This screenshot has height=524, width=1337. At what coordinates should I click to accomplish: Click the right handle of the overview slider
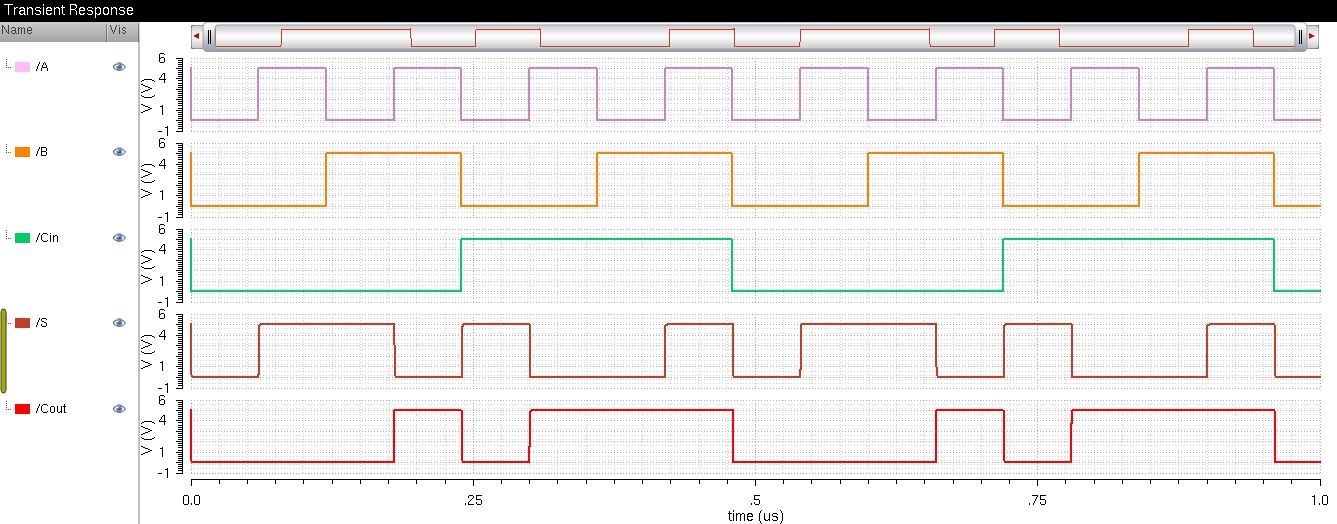1300,36
